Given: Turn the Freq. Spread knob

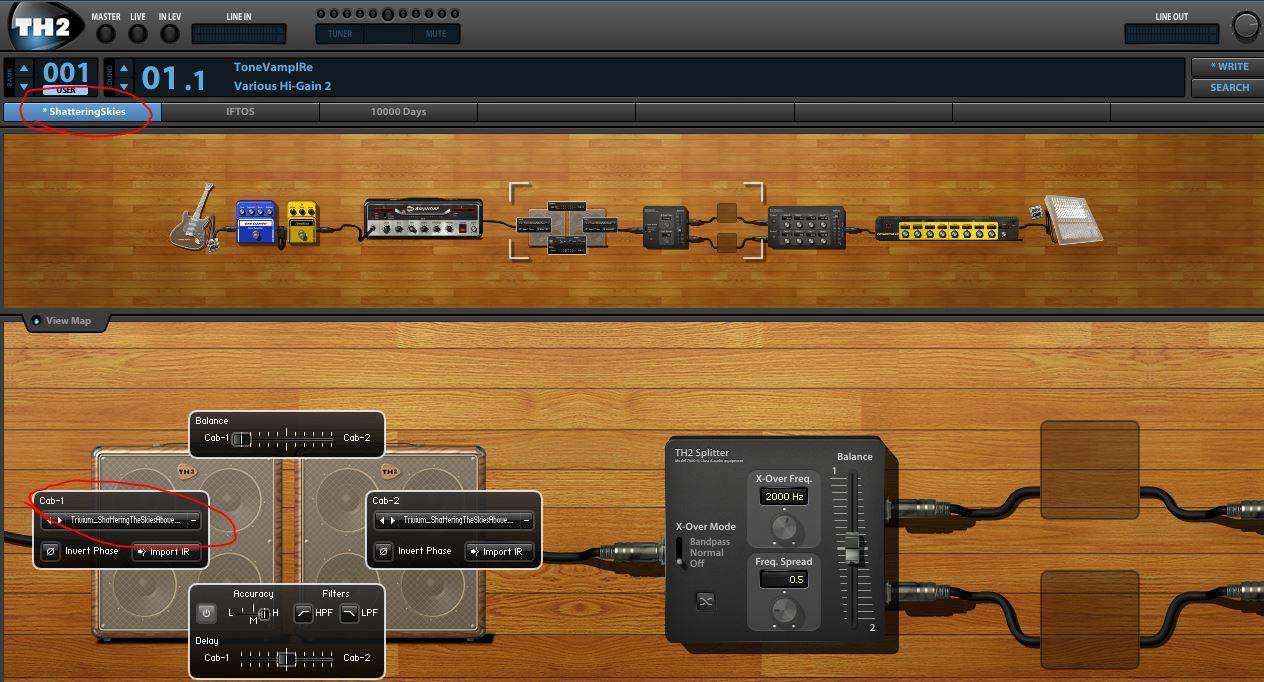Looking at the screenshot, I should (x=784, y=609).
